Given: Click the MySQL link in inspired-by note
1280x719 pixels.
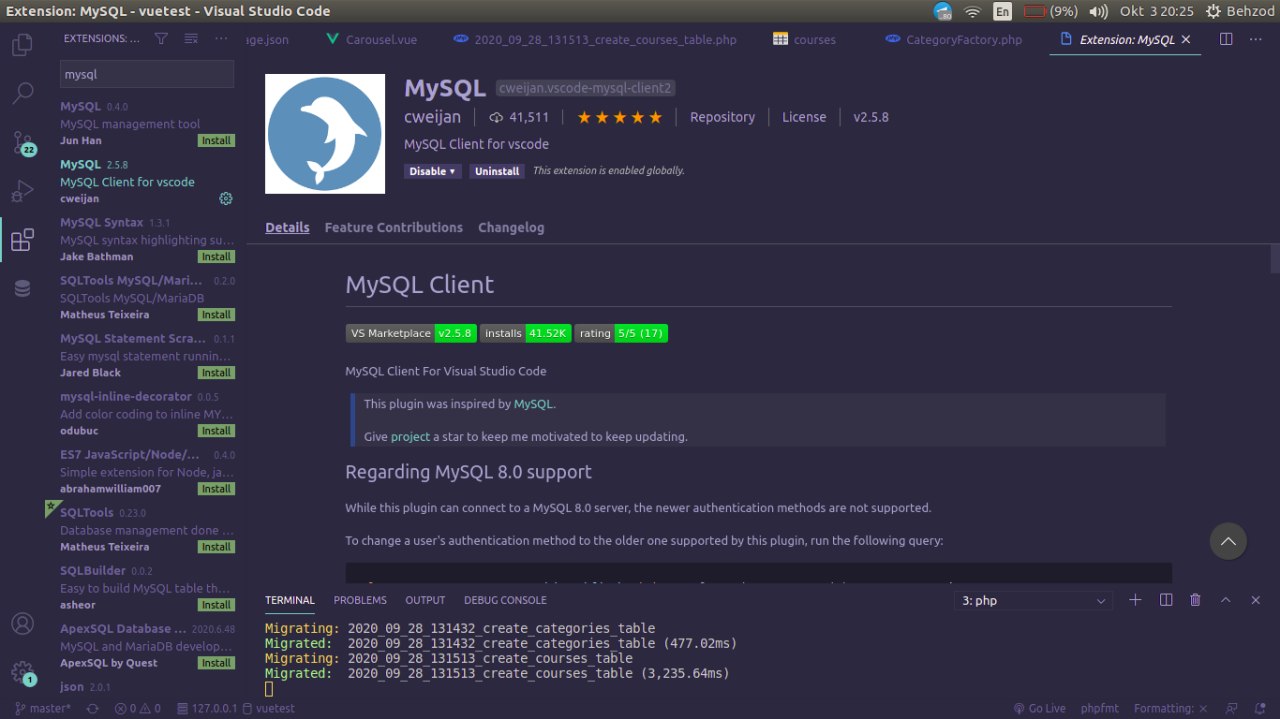Looking at the screenshot, I should point(533,404).
